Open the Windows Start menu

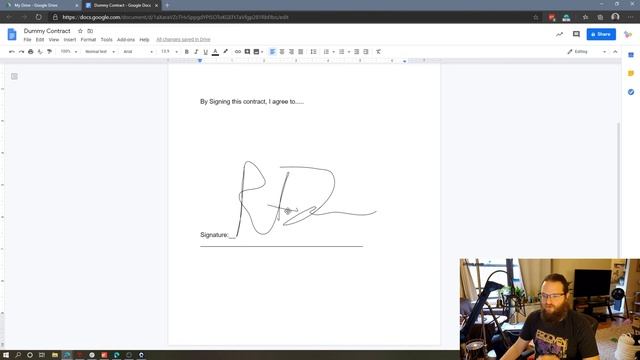(6, 355)
